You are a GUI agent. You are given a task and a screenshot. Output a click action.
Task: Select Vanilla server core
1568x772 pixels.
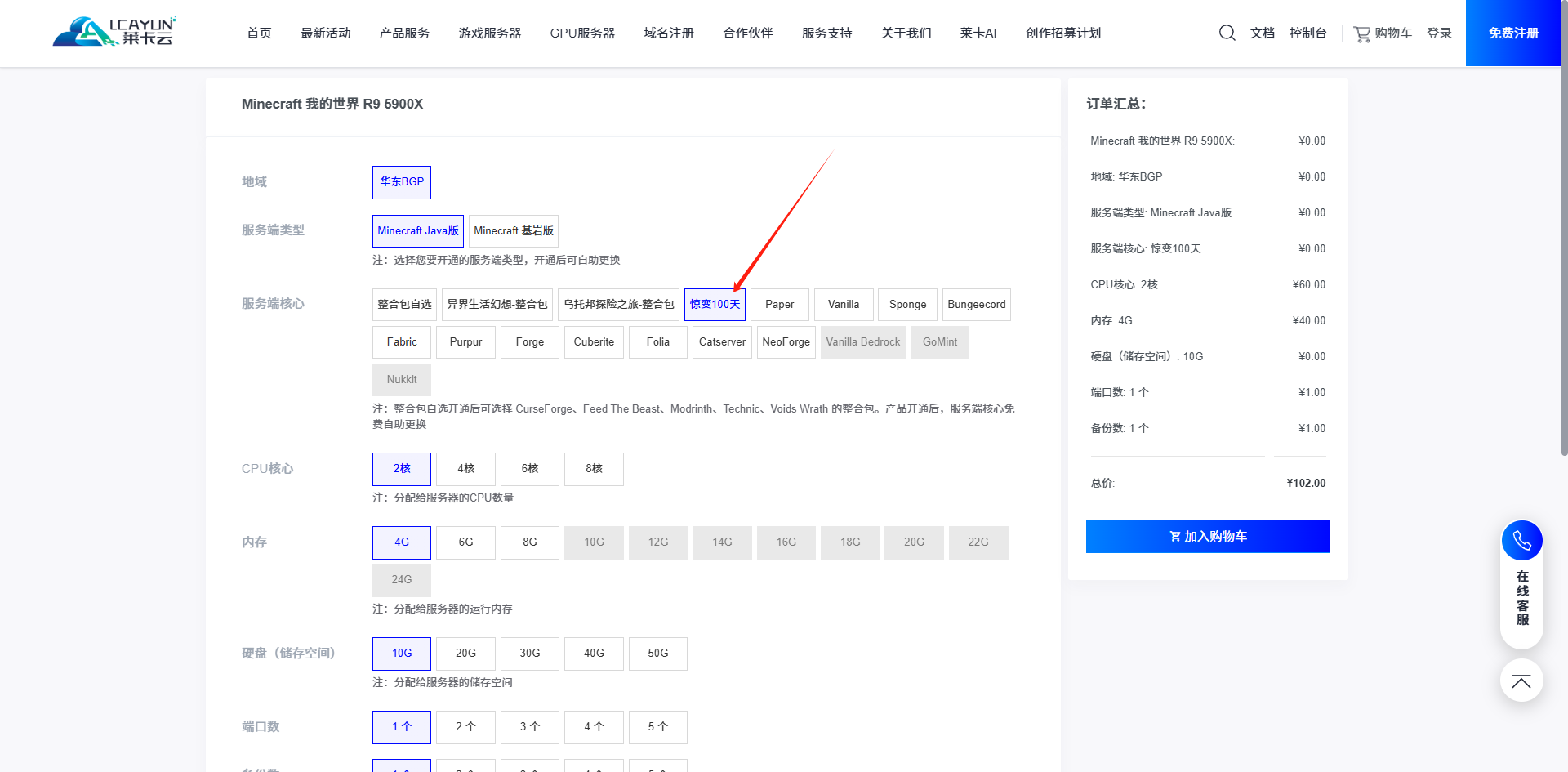point(844,305)
